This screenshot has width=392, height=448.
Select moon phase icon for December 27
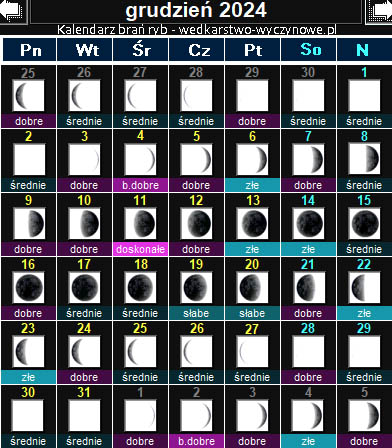(x=252, y=352)
